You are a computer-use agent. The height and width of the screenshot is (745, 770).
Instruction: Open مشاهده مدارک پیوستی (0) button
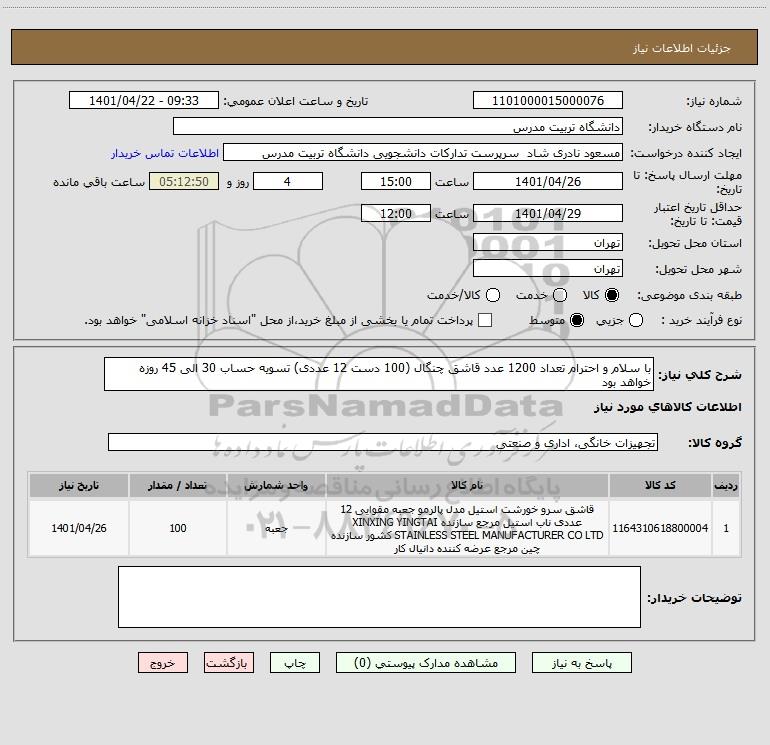[x=426, y=663]
